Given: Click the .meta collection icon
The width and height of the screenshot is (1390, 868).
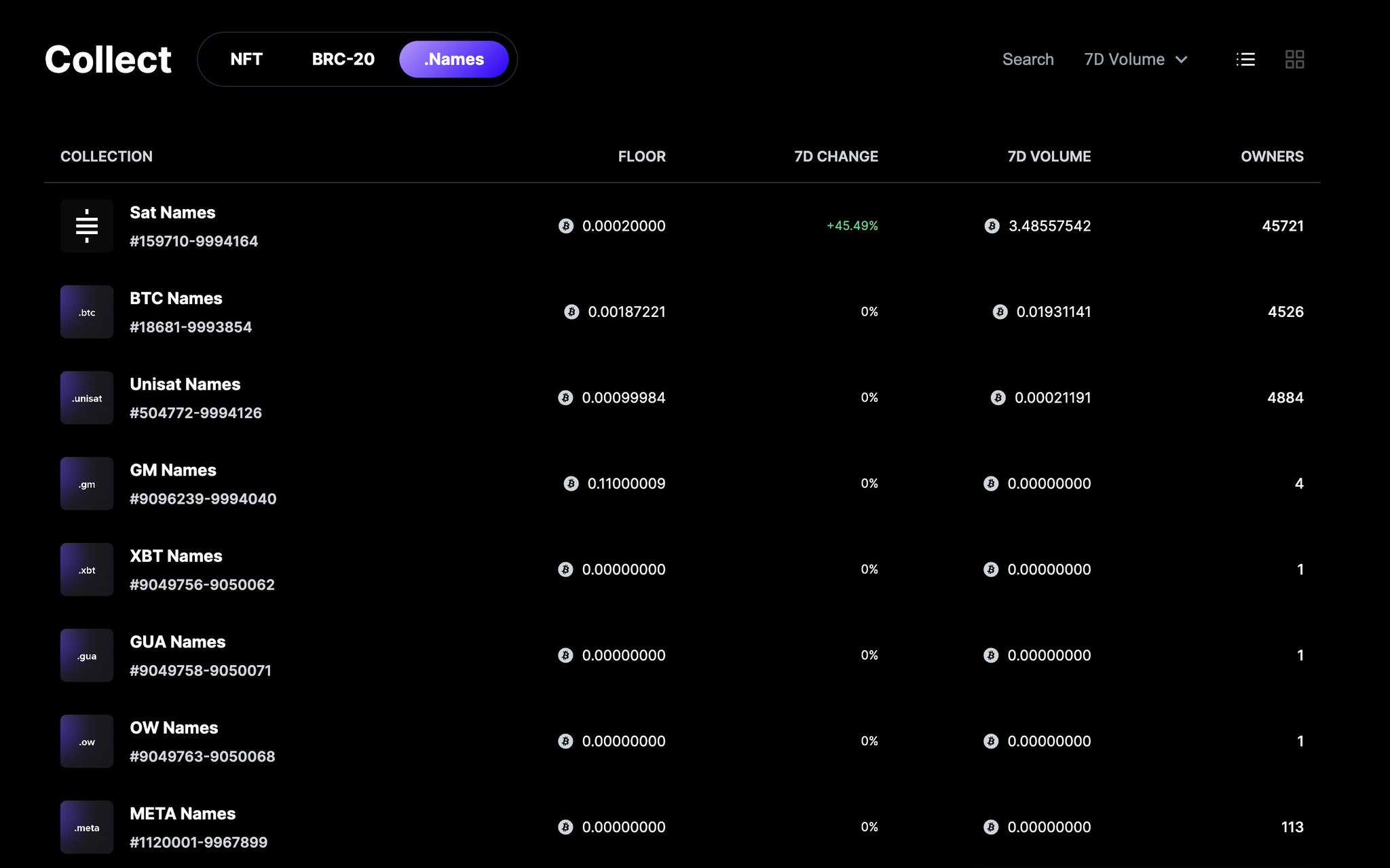Looking at the screenshot, I should click(86, 827).
